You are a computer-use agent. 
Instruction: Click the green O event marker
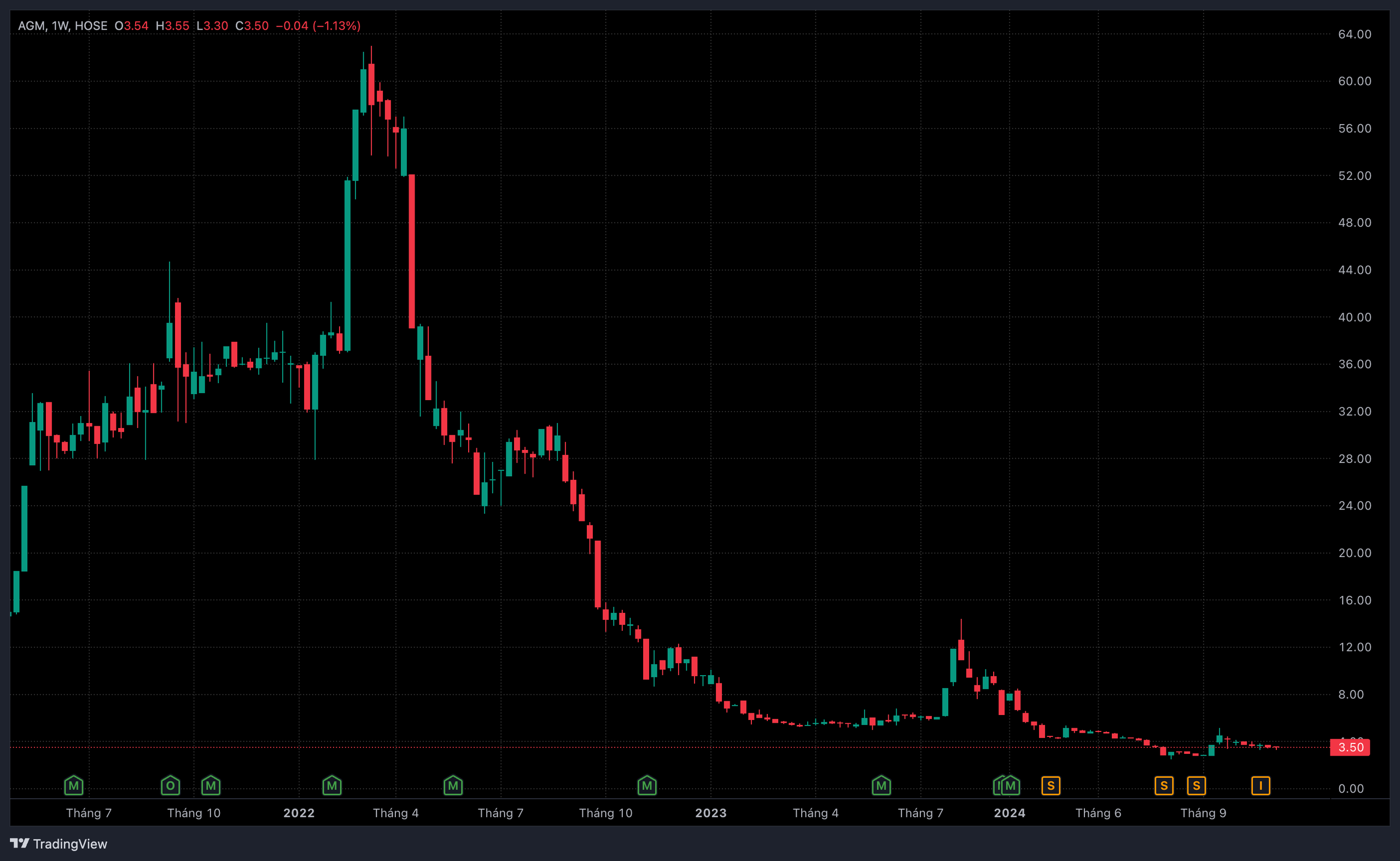(x=170, y=786)
